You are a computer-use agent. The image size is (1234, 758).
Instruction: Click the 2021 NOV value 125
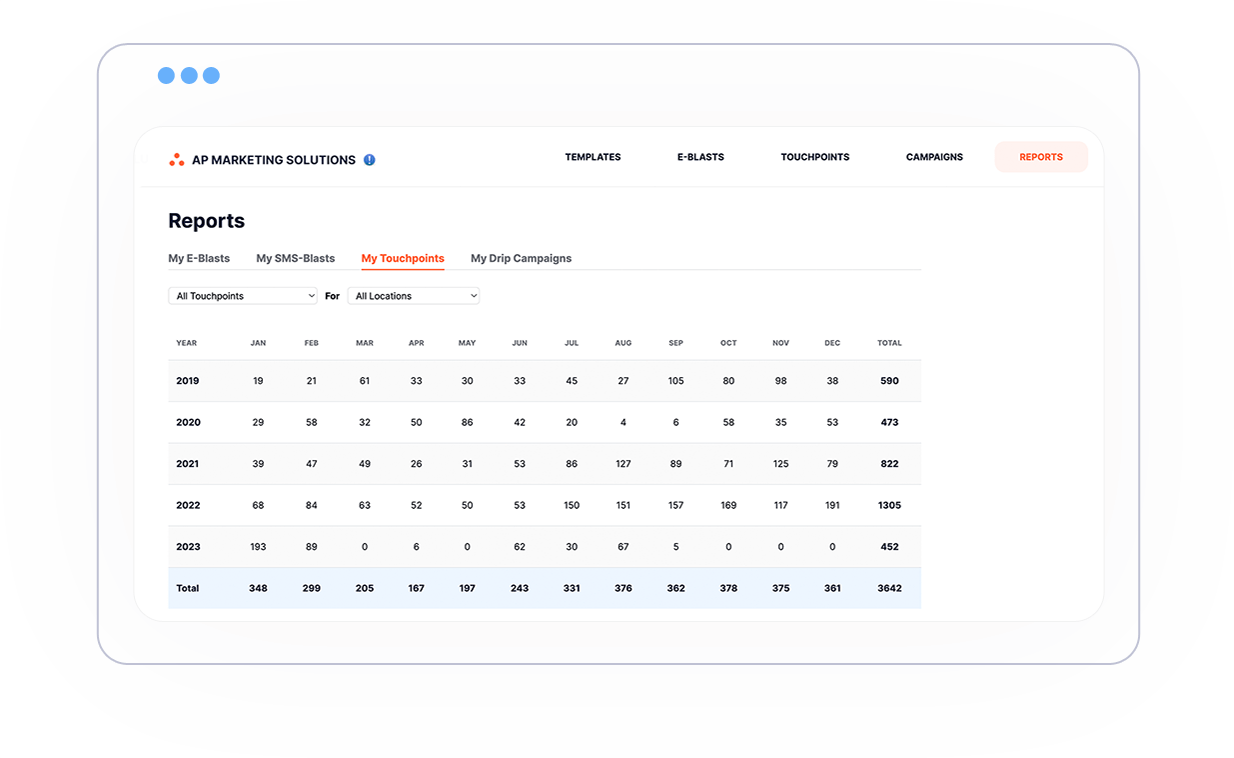(x=781, y=464)
